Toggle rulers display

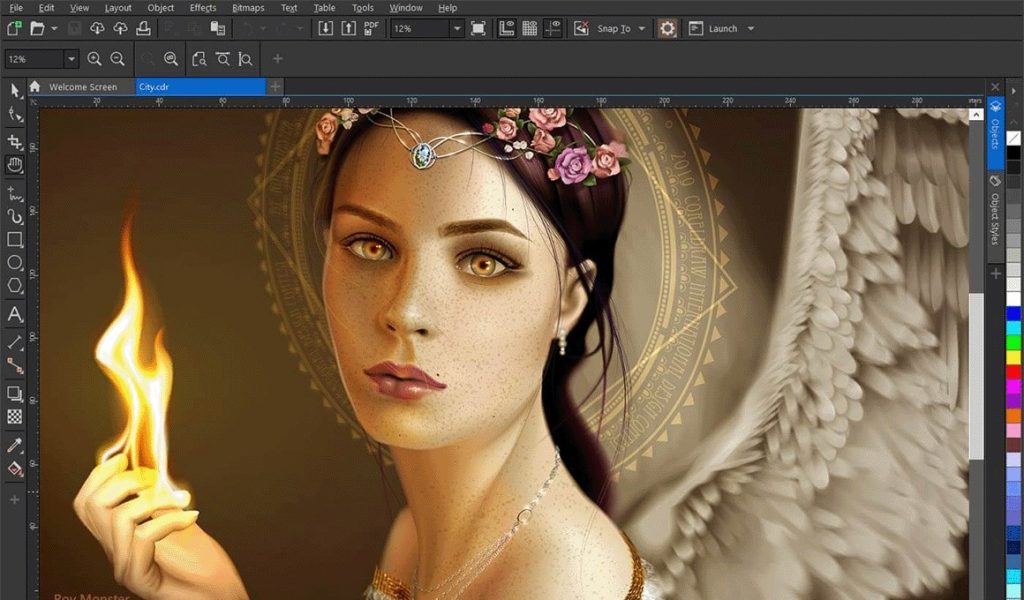[506, 28]
